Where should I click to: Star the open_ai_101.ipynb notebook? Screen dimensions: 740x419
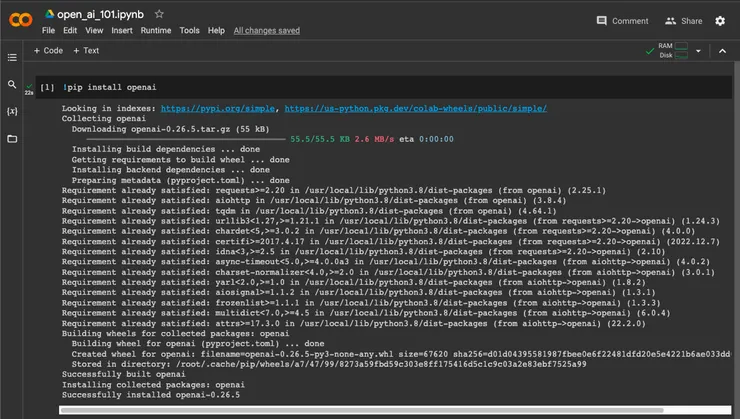(160, 14)
